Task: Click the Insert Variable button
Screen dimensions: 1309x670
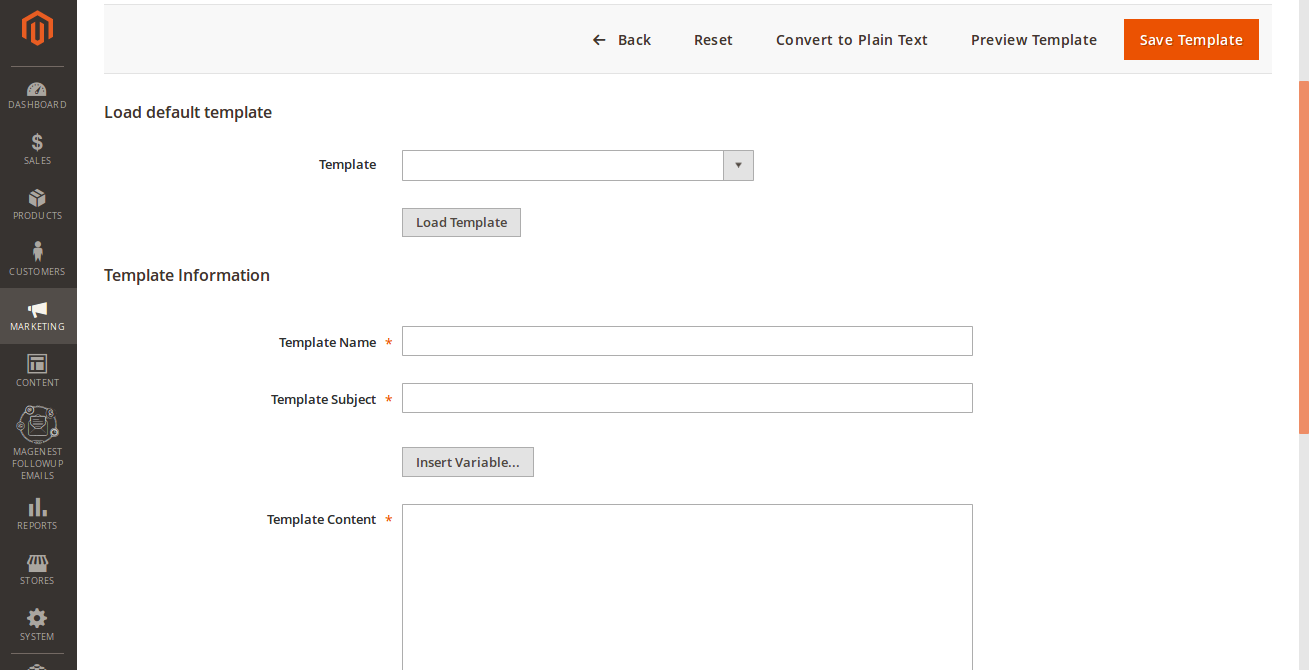Action: click(x=467, y=462)
